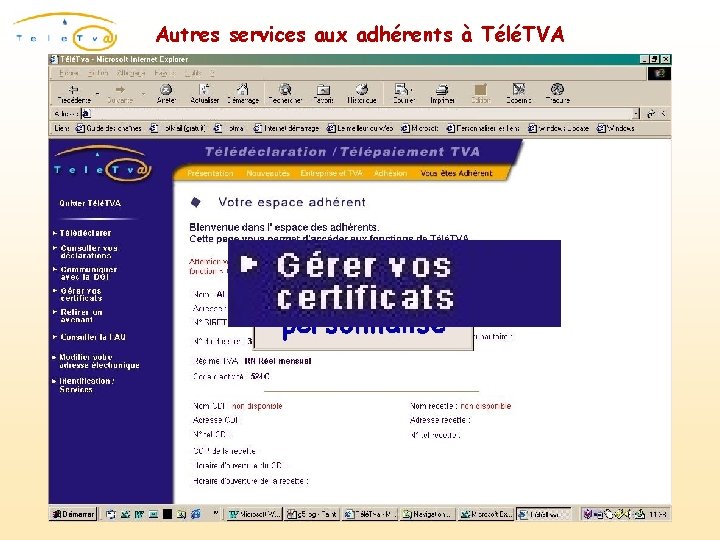
Task: Open Modifier votre adresse électronique link
Action: click(x=99, y=361)
